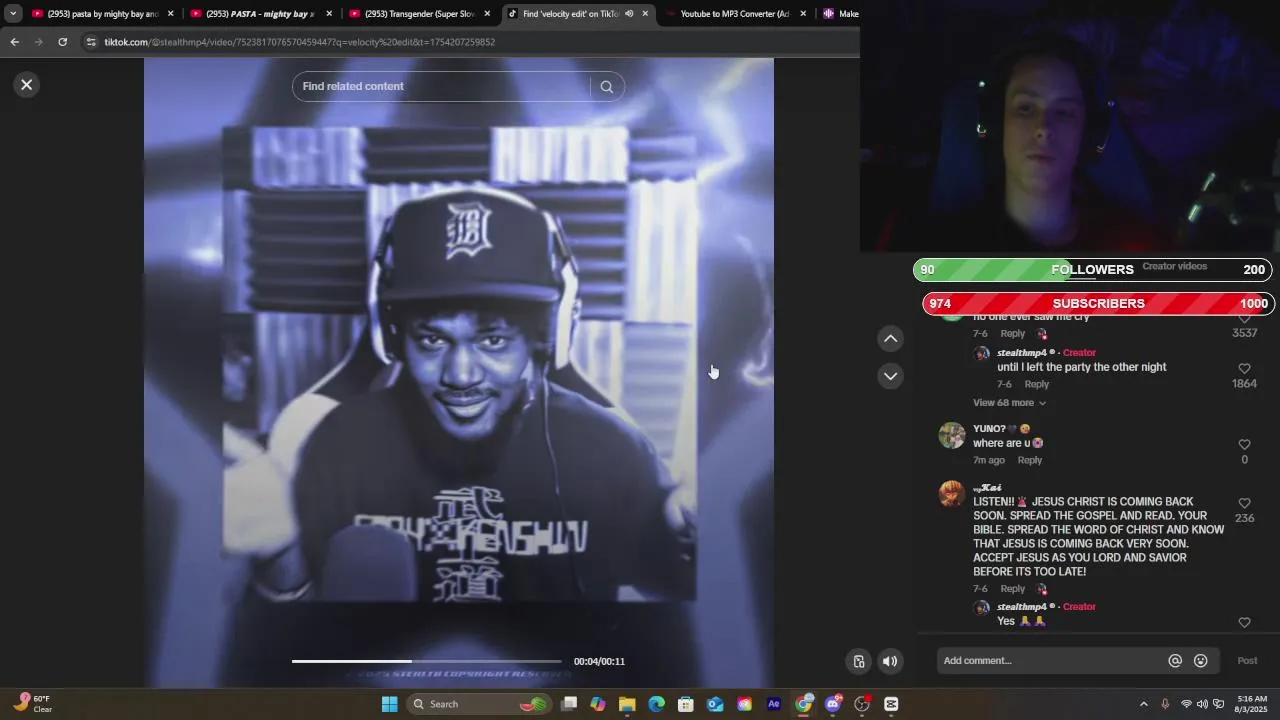Open File Explorer from the taskbar
Screen dimensions: 1280x720
[x=627, y=704]
